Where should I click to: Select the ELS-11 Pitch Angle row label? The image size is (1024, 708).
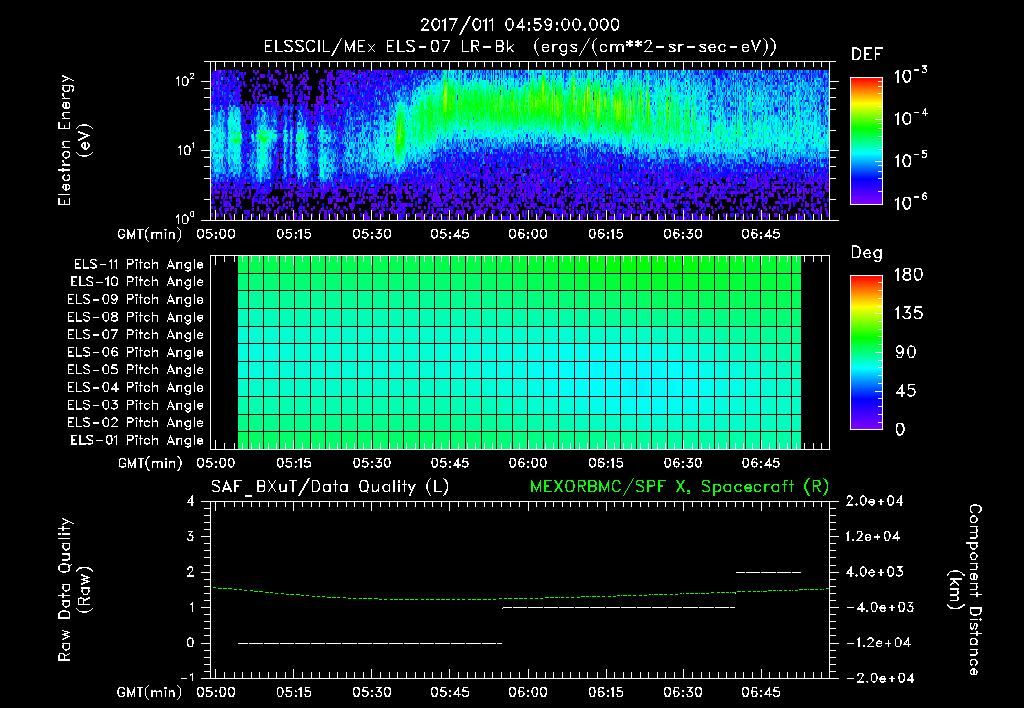coord(138,265)
